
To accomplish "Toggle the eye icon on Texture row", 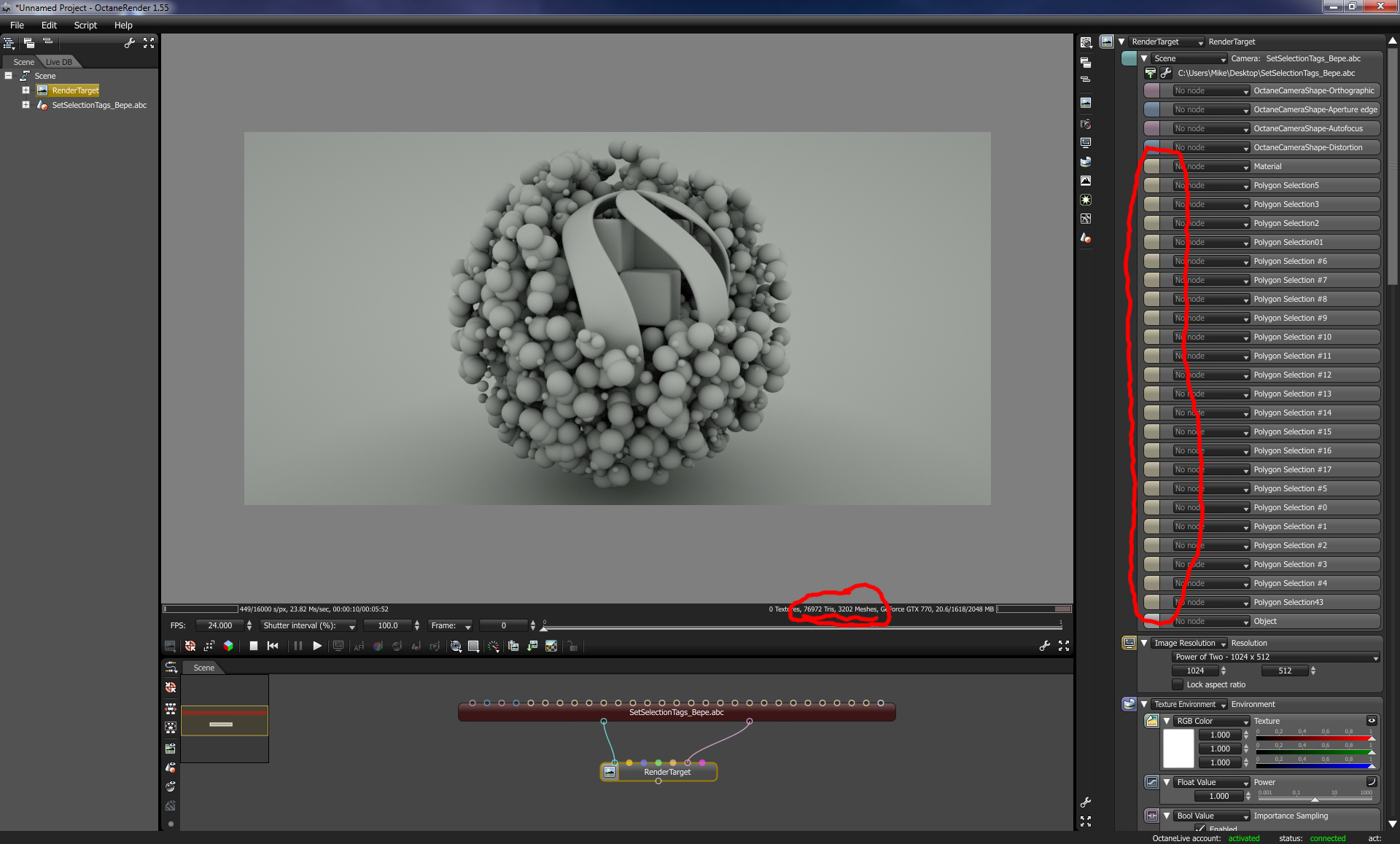I will [x=1371, y=721].
